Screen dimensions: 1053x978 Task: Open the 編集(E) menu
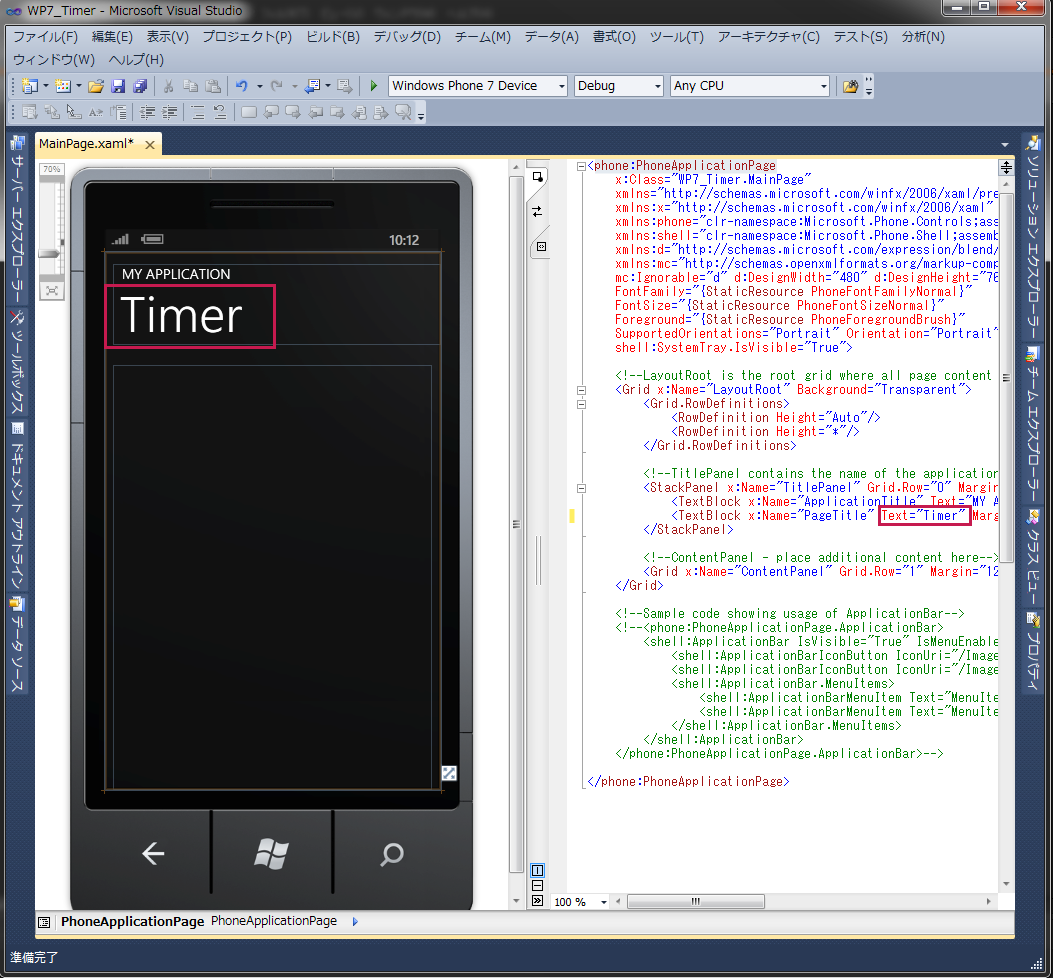click(112, 36)
